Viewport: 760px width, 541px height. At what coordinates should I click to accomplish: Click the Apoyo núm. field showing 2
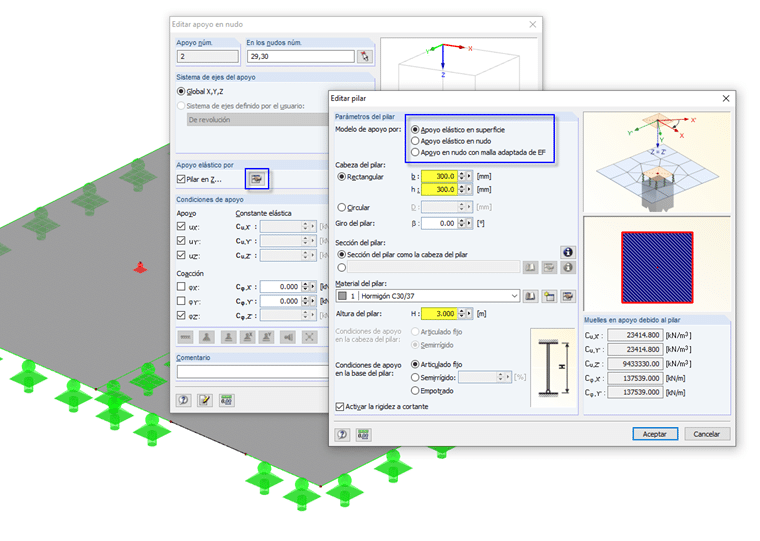click(207, 57)
